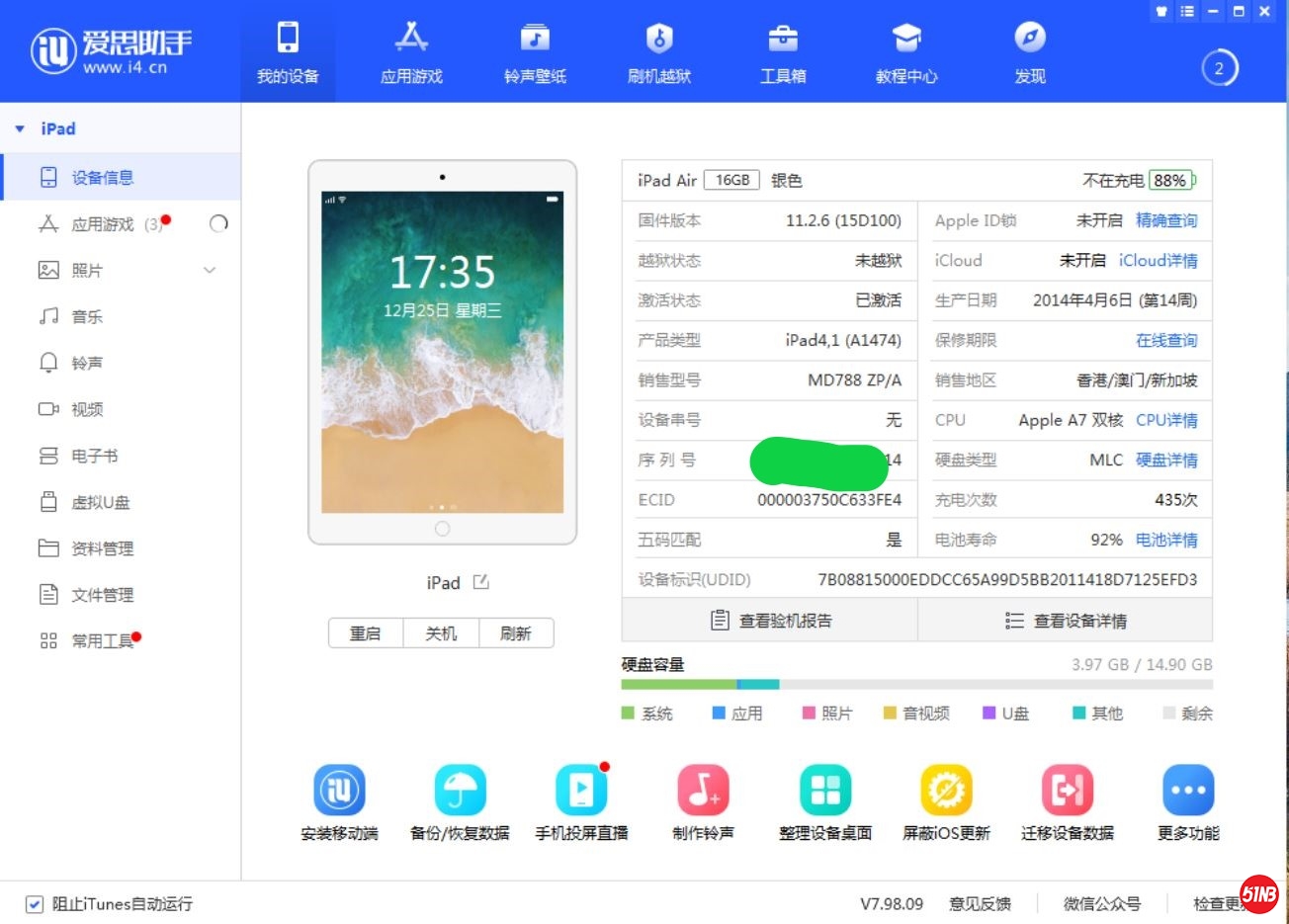
Task: Collapse the iPad device tree entry
Action: [x=18, y=127]
